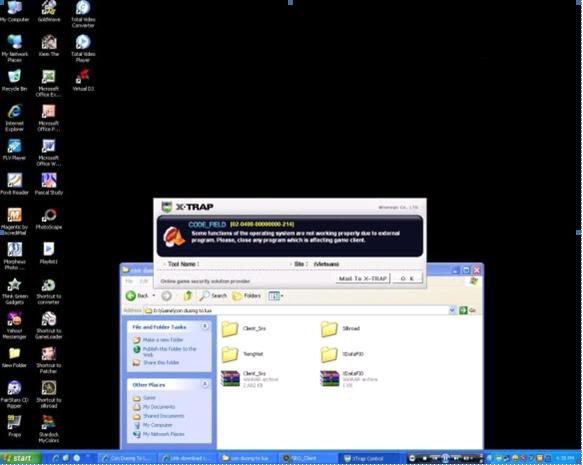Launch the Microsoft Office Excel shortcut
Viewport: 583px width, 465px height.
(48, 83)
